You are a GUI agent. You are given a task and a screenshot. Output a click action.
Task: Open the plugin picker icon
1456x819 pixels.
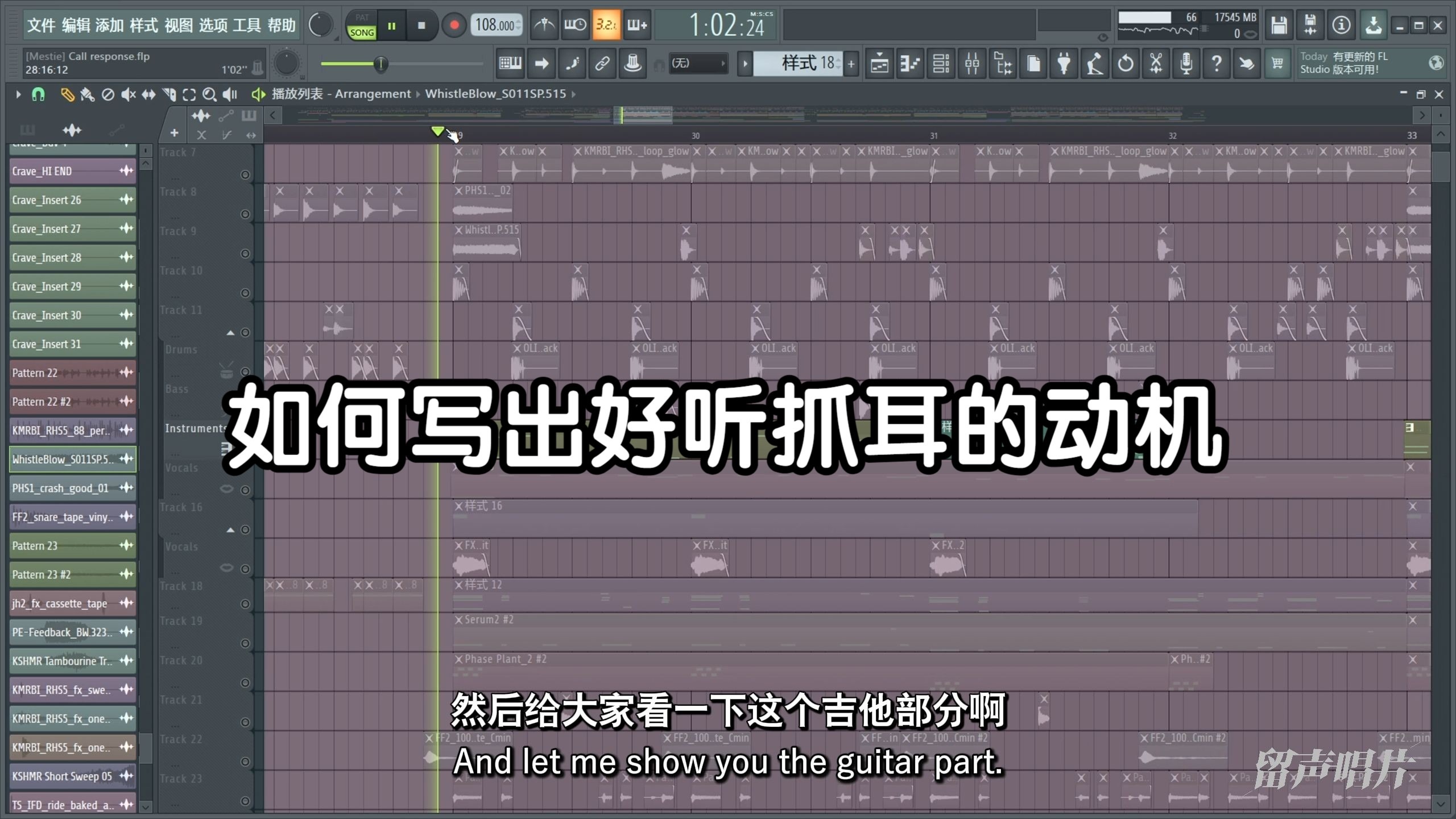tap(1064, 63)
